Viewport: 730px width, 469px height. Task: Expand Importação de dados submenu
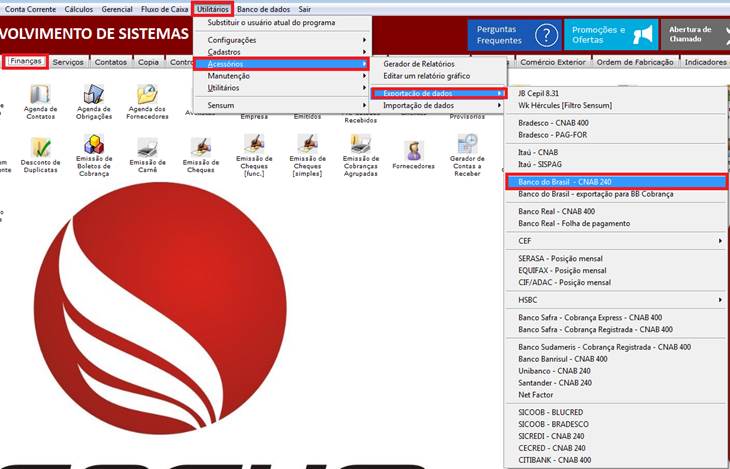tap(439, 105)
